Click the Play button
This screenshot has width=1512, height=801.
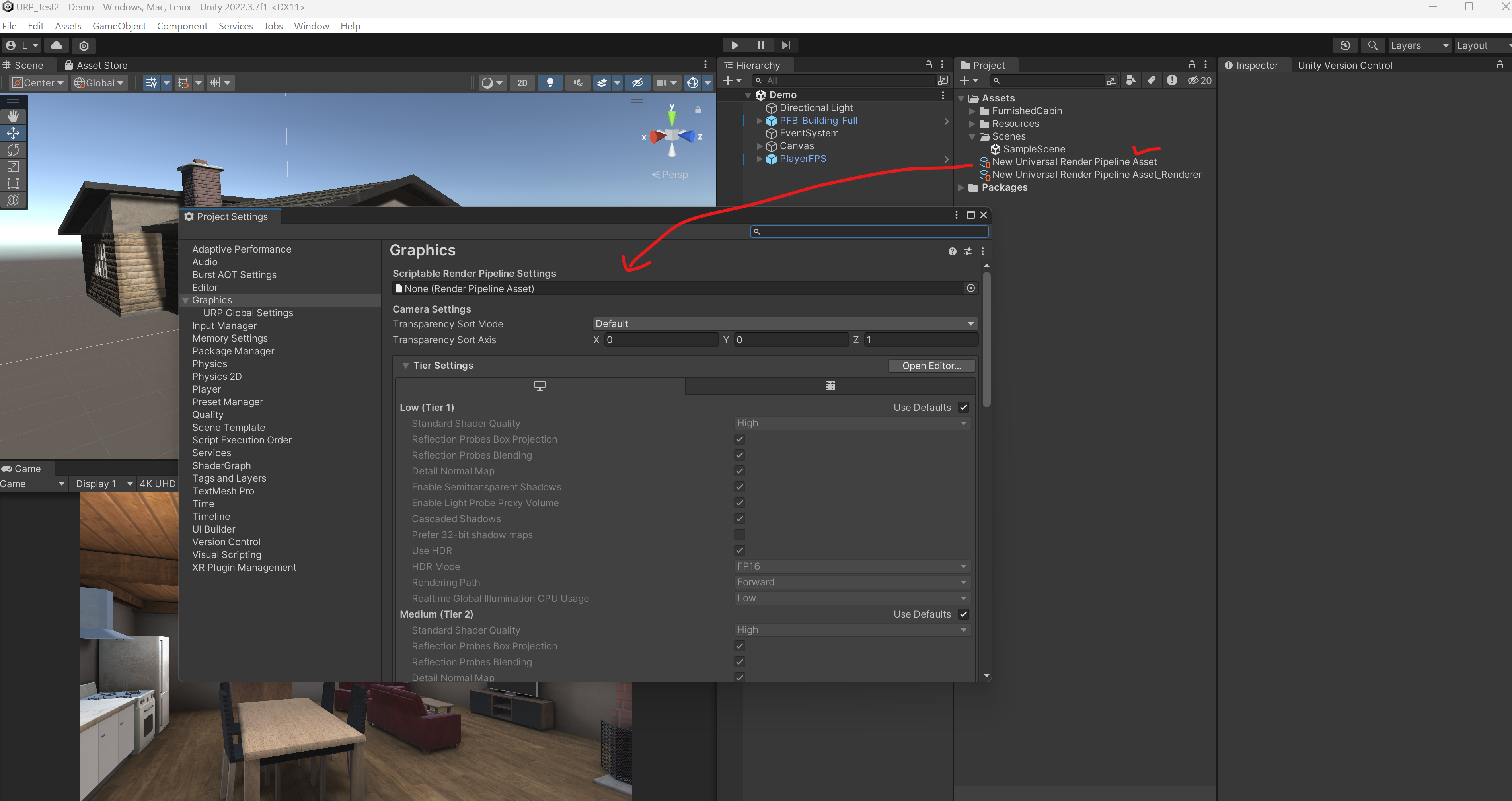(734, 45)
